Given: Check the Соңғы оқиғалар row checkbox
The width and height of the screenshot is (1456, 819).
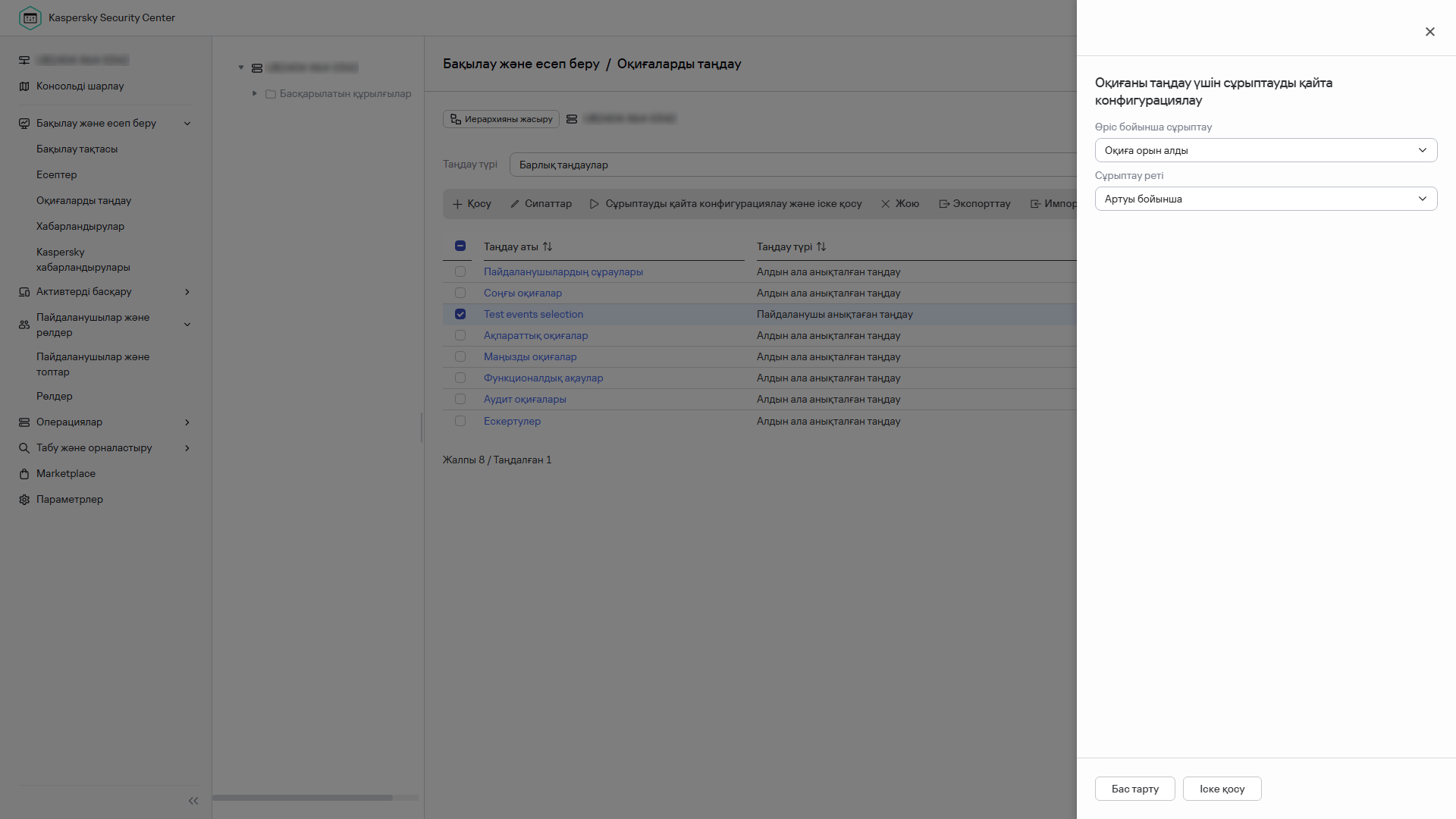Looking at the screenshot, I should pyautogui.click(x=460, y=293).
